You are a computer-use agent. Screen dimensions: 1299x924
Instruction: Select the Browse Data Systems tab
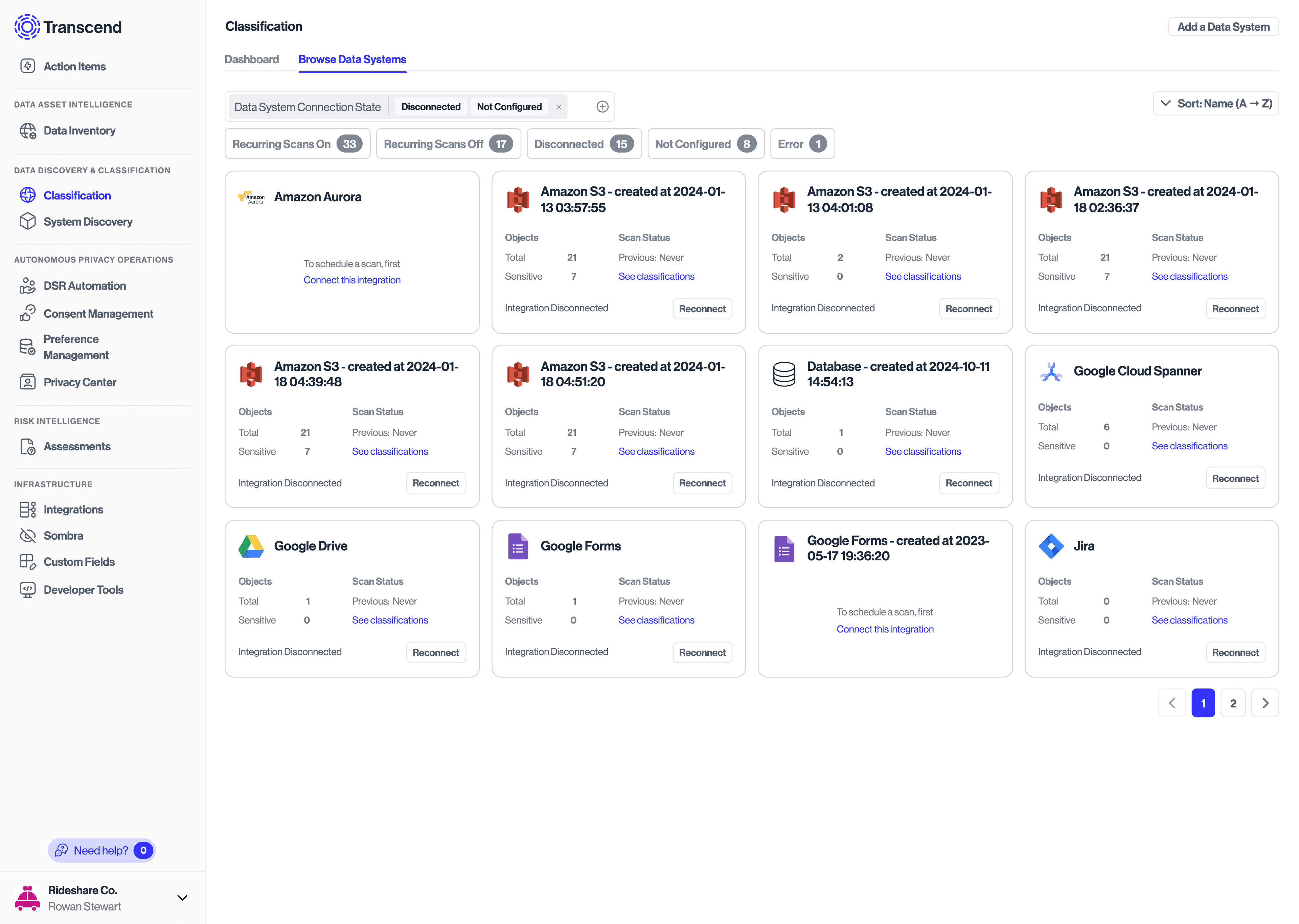point(352,59)
